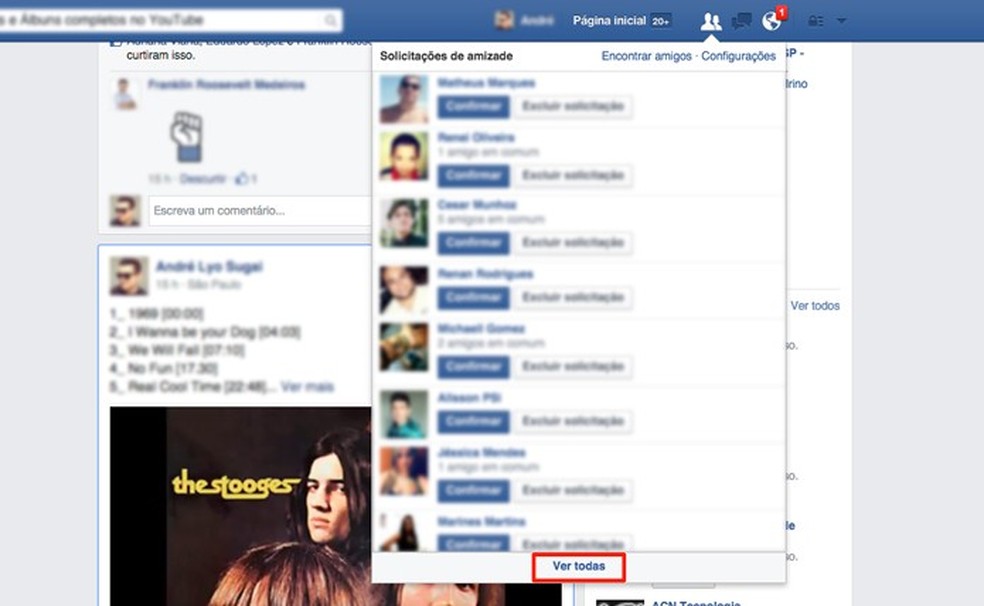Image resolution: width=984 pixels, height=606 pixels.
Task: Click Renan Rodrigues profile photo
Action: click(x=404, y=290)
